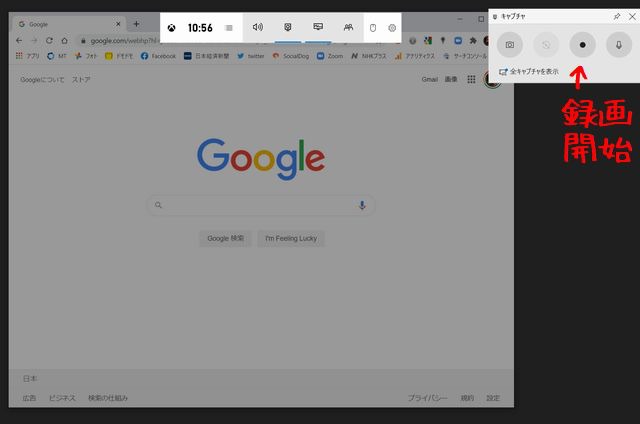Open the SocialDog bookmark

point(291,56)
